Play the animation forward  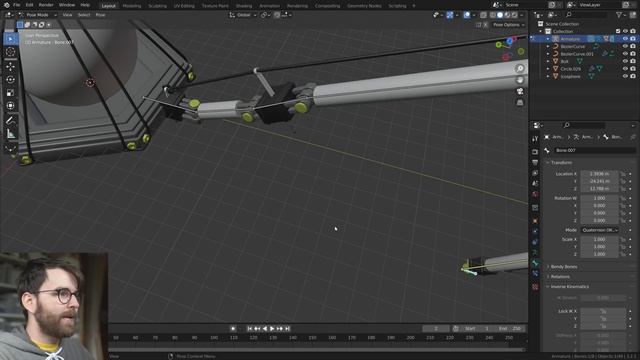[x=272, y=329]
